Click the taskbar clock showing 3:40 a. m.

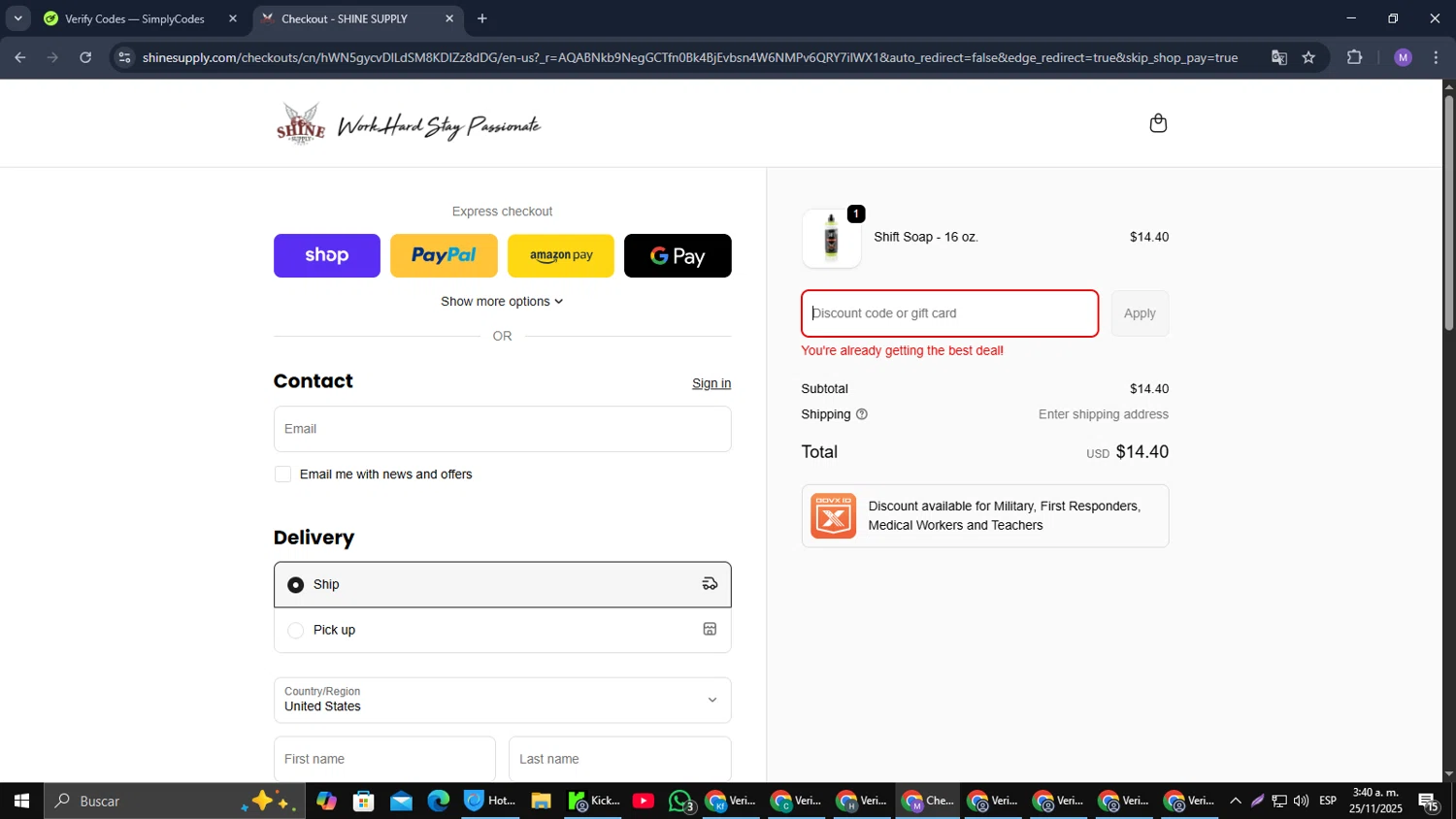coord(1375,801)
